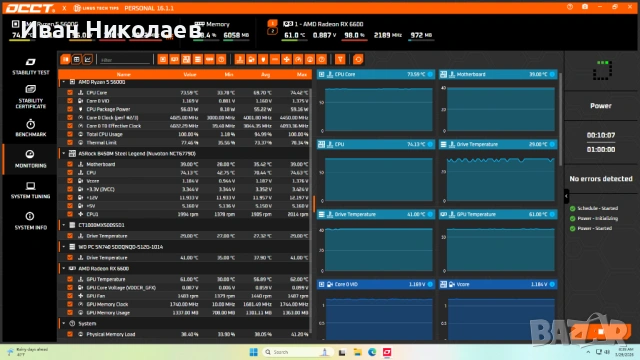640x360 pixels.
Task: Click the 'Power - Initializing' log entry
Action: pos(598,218)
